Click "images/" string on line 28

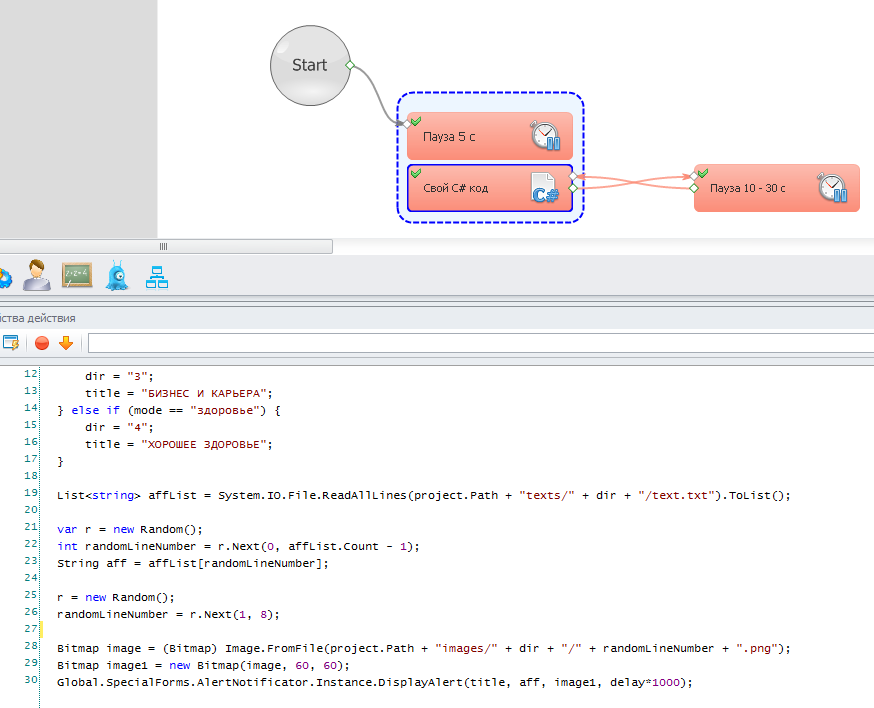click(x=467, y=649)
